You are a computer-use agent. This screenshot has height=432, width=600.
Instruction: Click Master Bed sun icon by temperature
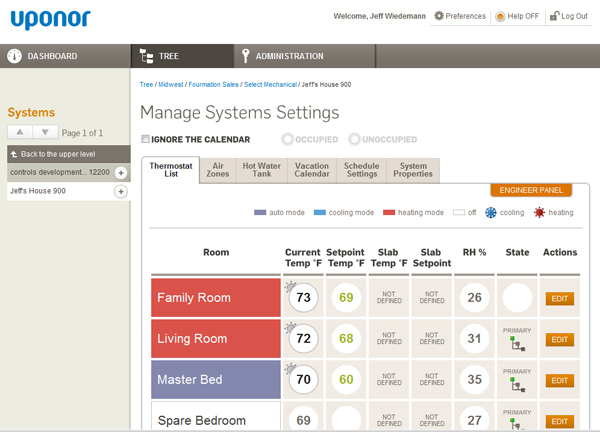(x=290, y=368)
